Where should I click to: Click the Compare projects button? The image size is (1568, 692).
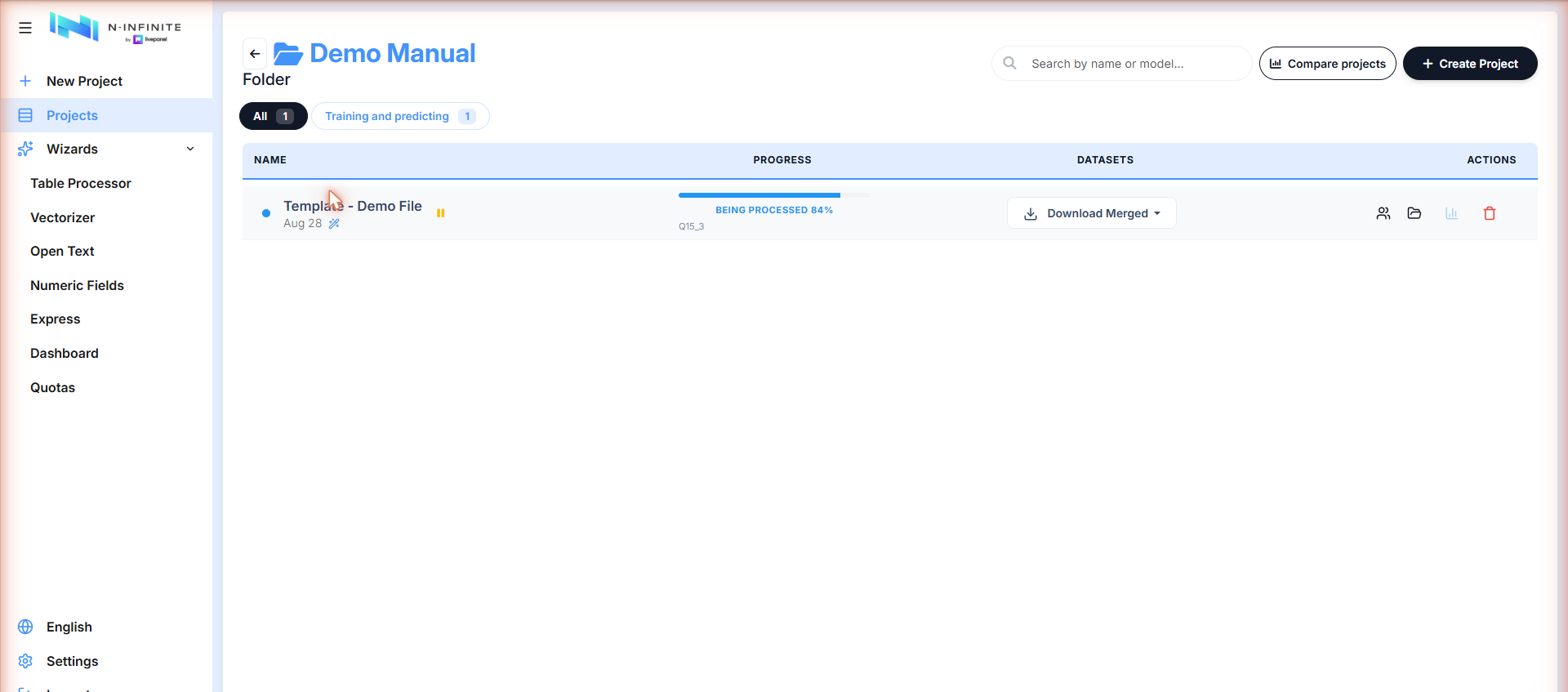pos(1327,63)
